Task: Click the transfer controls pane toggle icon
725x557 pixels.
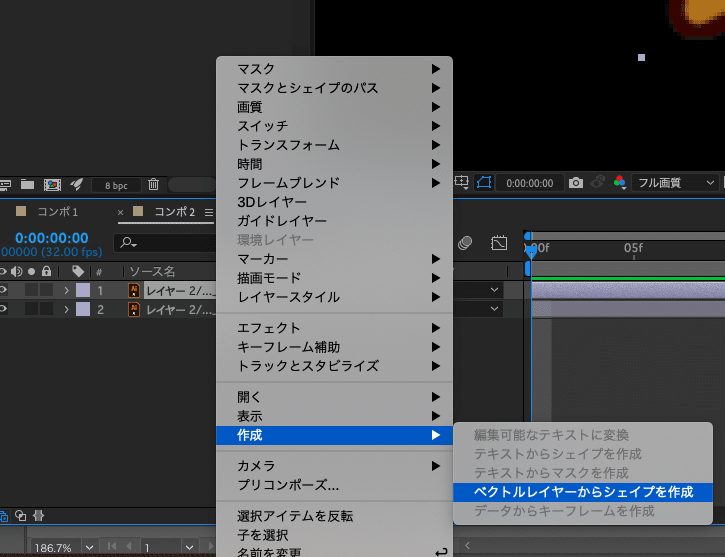Action: 20,515
